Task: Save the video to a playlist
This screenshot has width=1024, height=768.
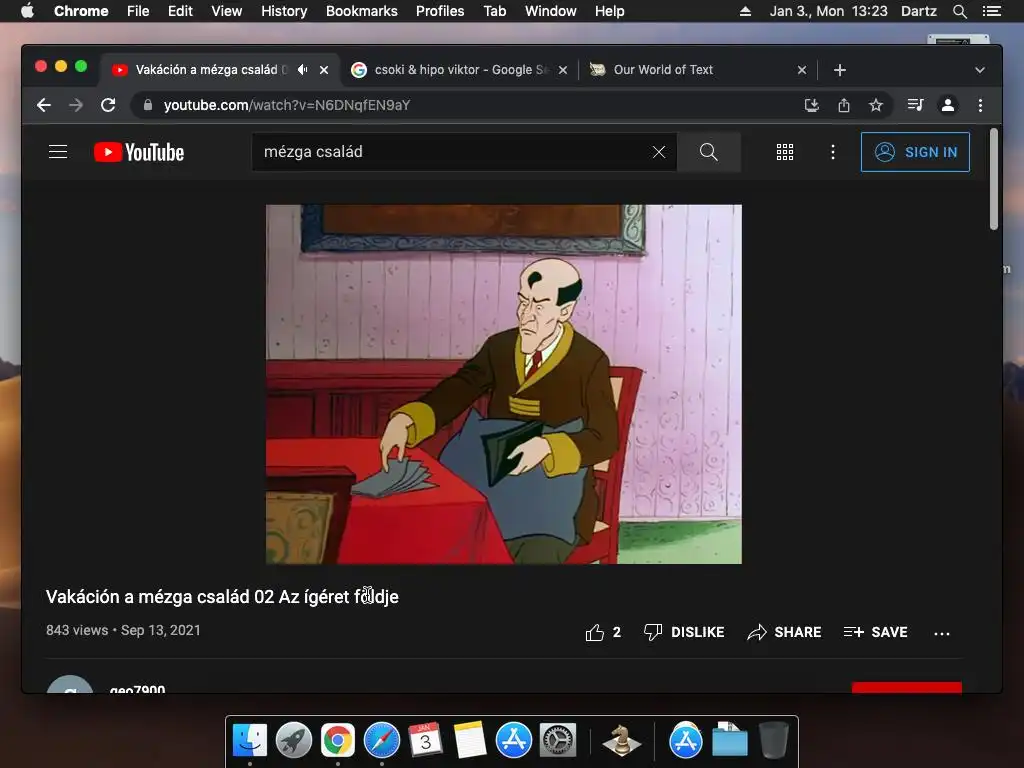Action: [x=875, y=632]
